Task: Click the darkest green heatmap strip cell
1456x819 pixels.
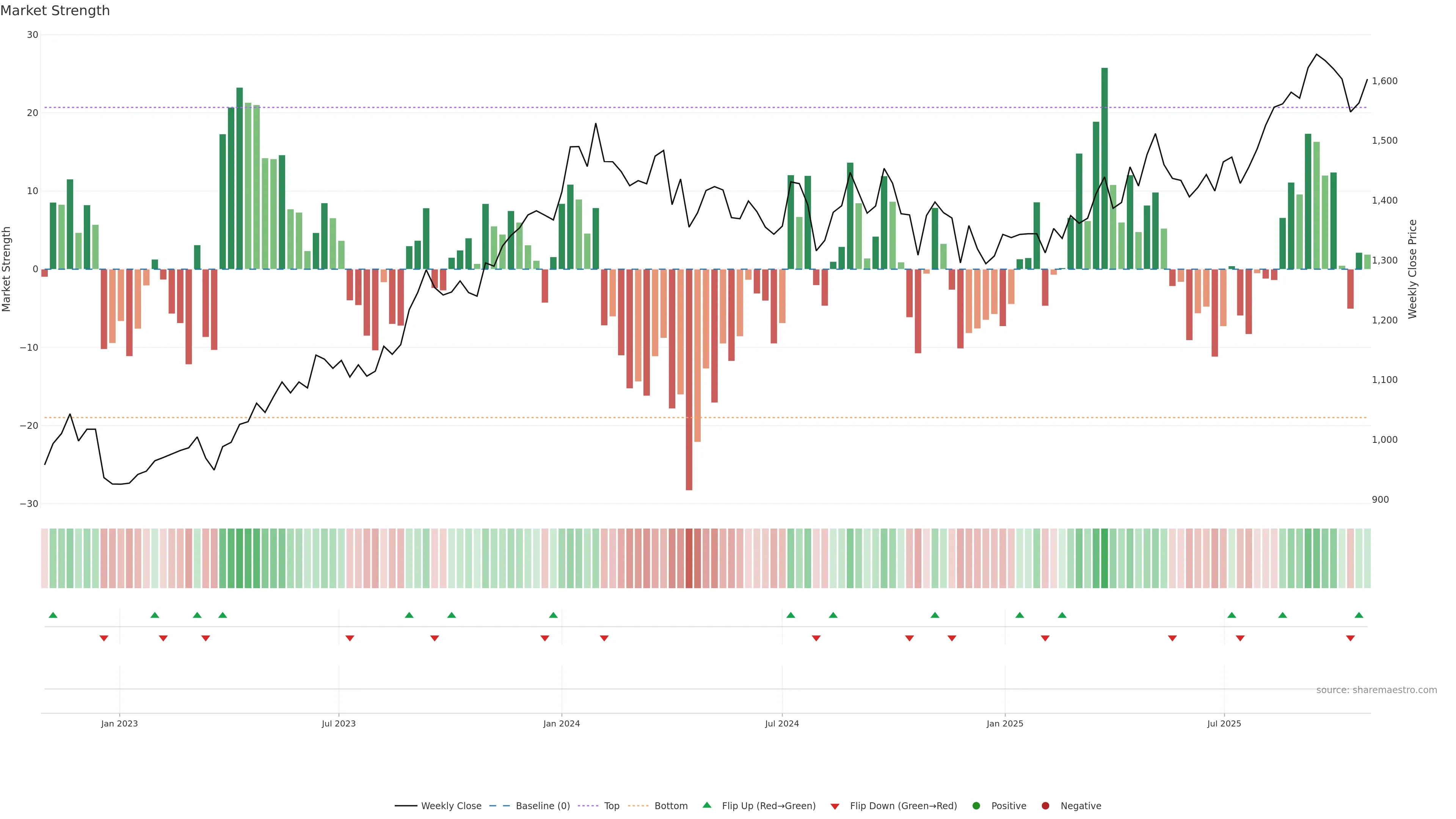Action: (x=1105, y=559)
